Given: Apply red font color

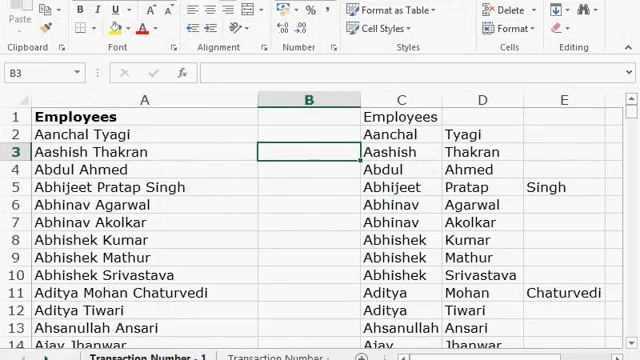Looking at the screenshot, I should (142, 28).
